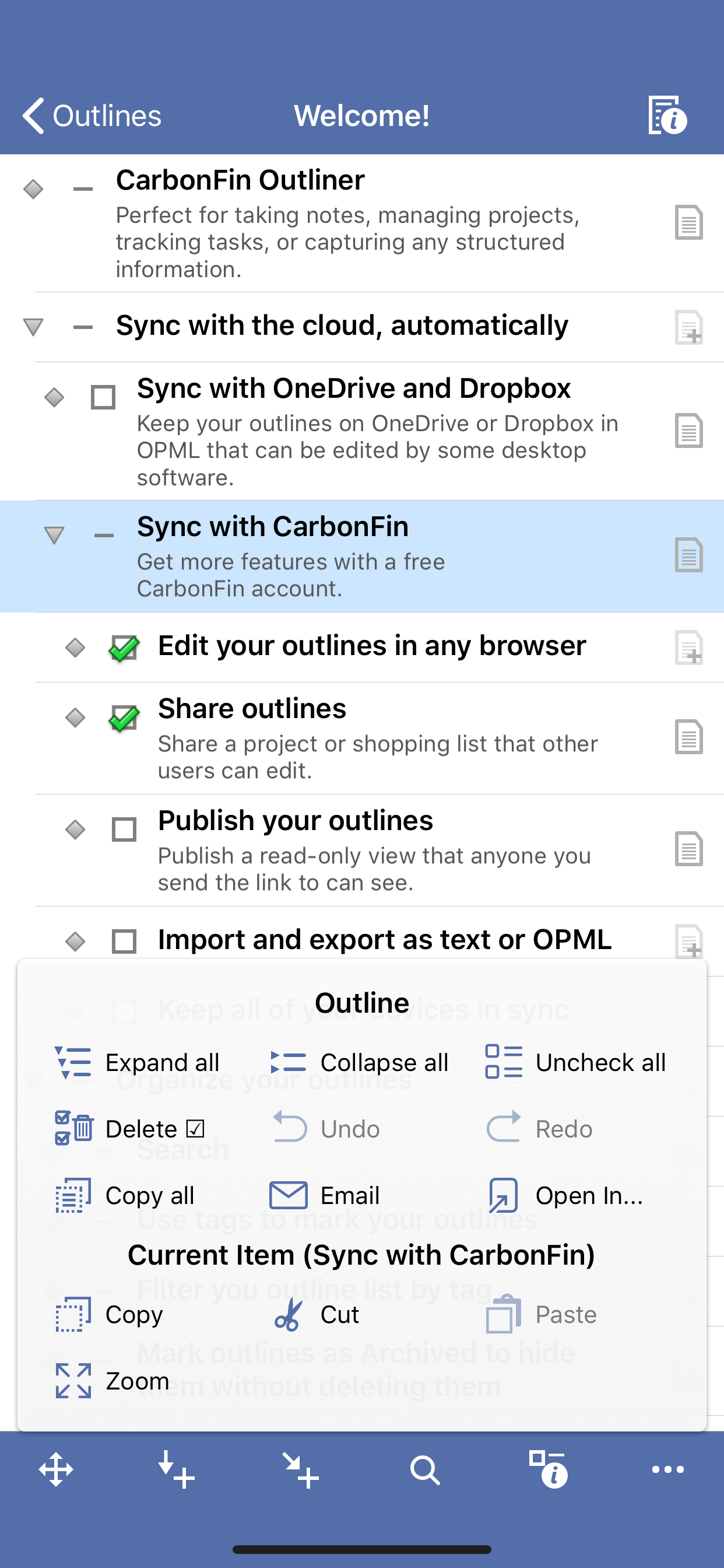Uncheck Edit your outlines in any browser
Image resolution: width=724 pixels, height=1568 pixels.
click(124, 647)
